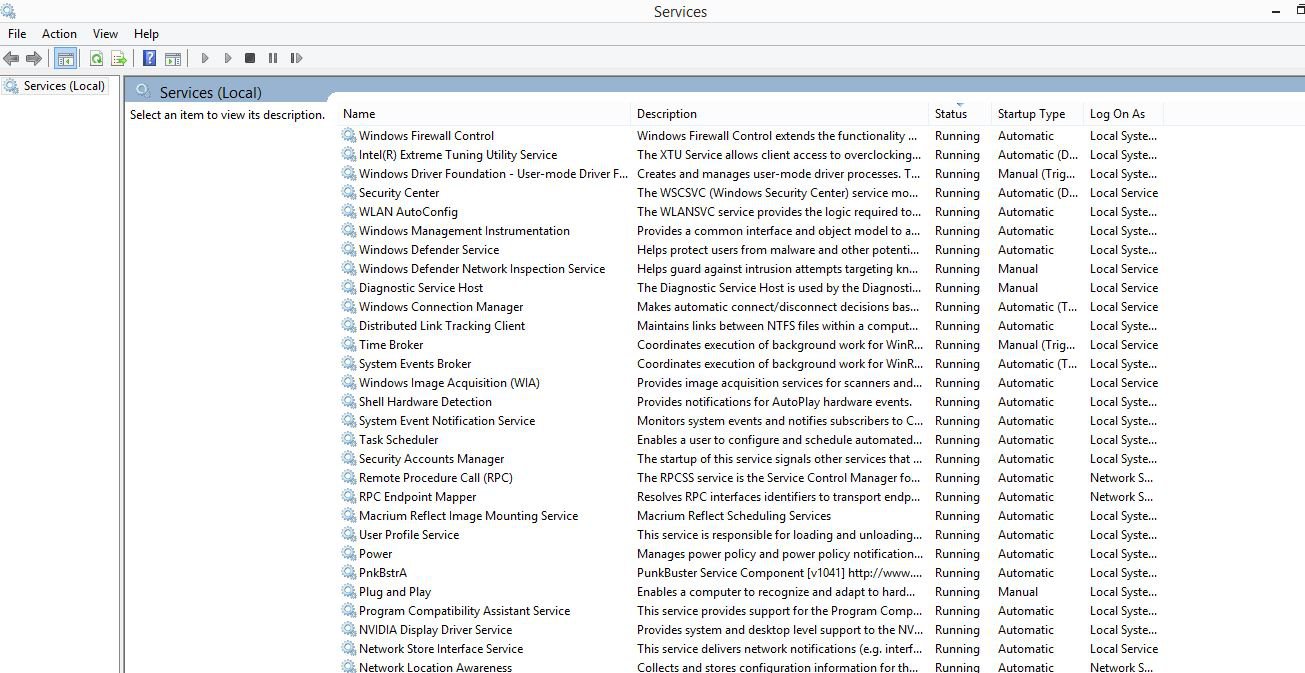Click the gear icon for NVIDIA Display Driver Service

coord(349,630)
